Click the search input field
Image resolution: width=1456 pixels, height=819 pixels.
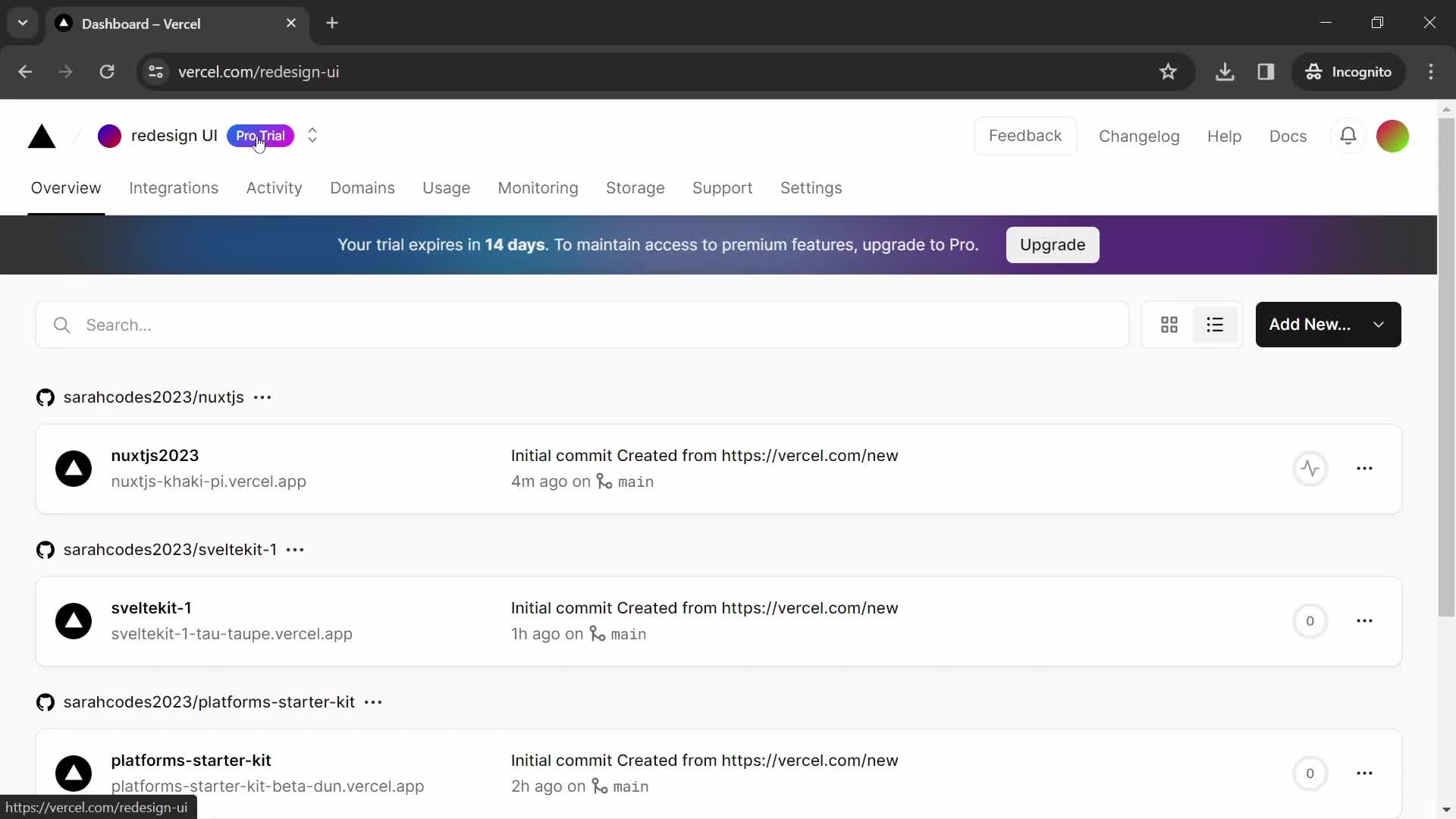[x=582, y=325]
